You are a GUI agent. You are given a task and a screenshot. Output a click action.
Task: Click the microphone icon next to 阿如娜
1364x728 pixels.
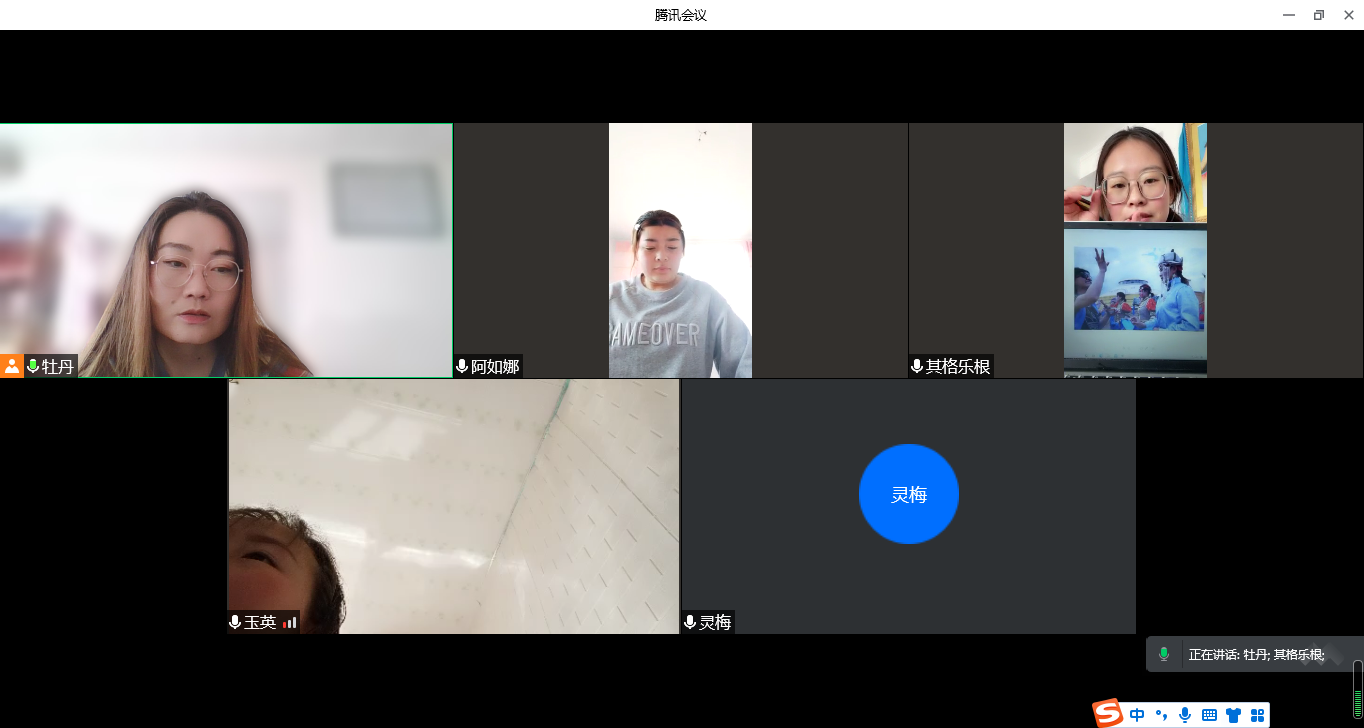click(x=462, y=366)
